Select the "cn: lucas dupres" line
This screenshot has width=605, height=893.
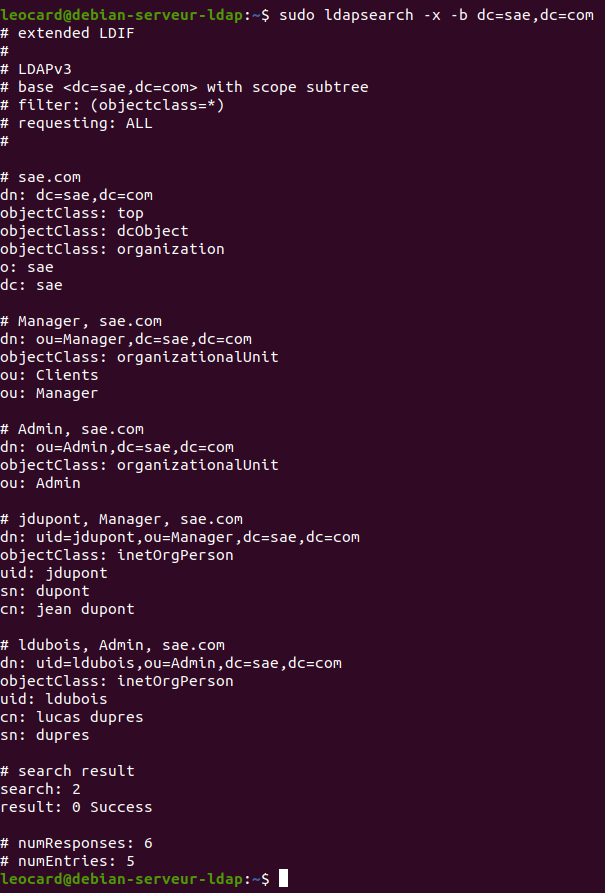coord(72,717)
